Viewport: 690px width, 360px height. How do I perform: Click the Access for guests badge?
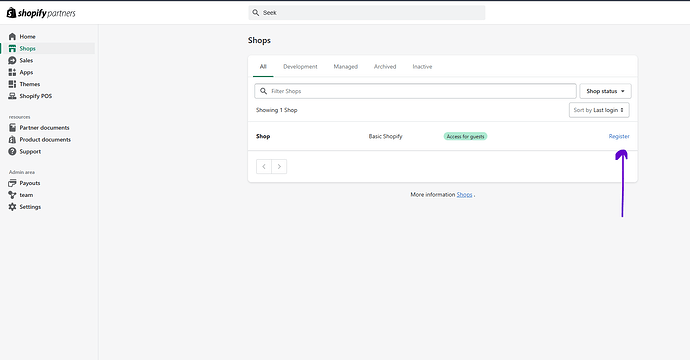[x=465, y=136]
